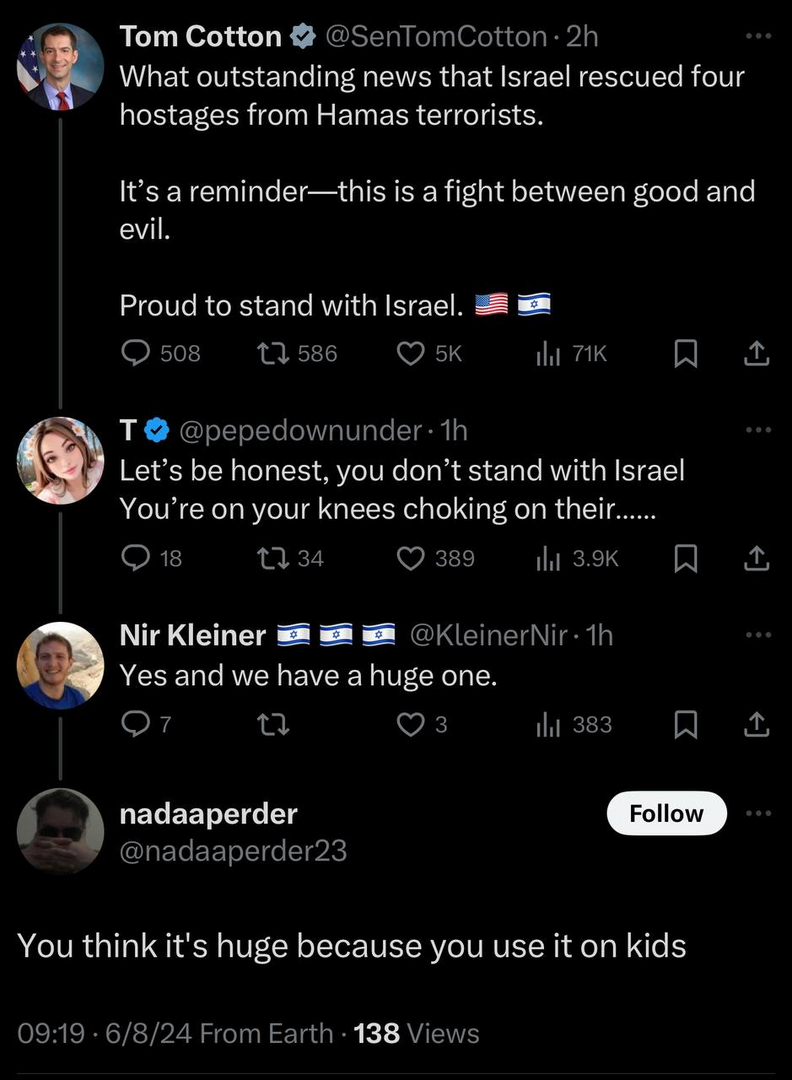Bookmark Tom Cotton's tweet

[685, 353]
